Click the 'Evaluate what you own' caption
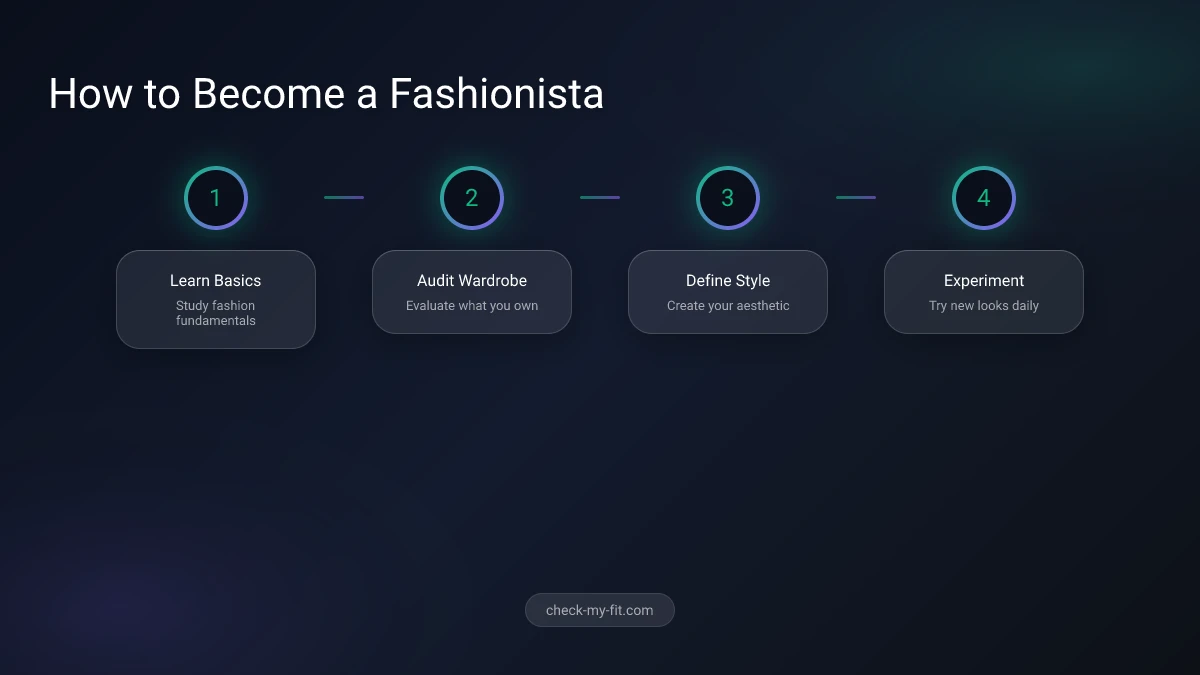This screenshot has width=1200, height=675. pos(472,306)
